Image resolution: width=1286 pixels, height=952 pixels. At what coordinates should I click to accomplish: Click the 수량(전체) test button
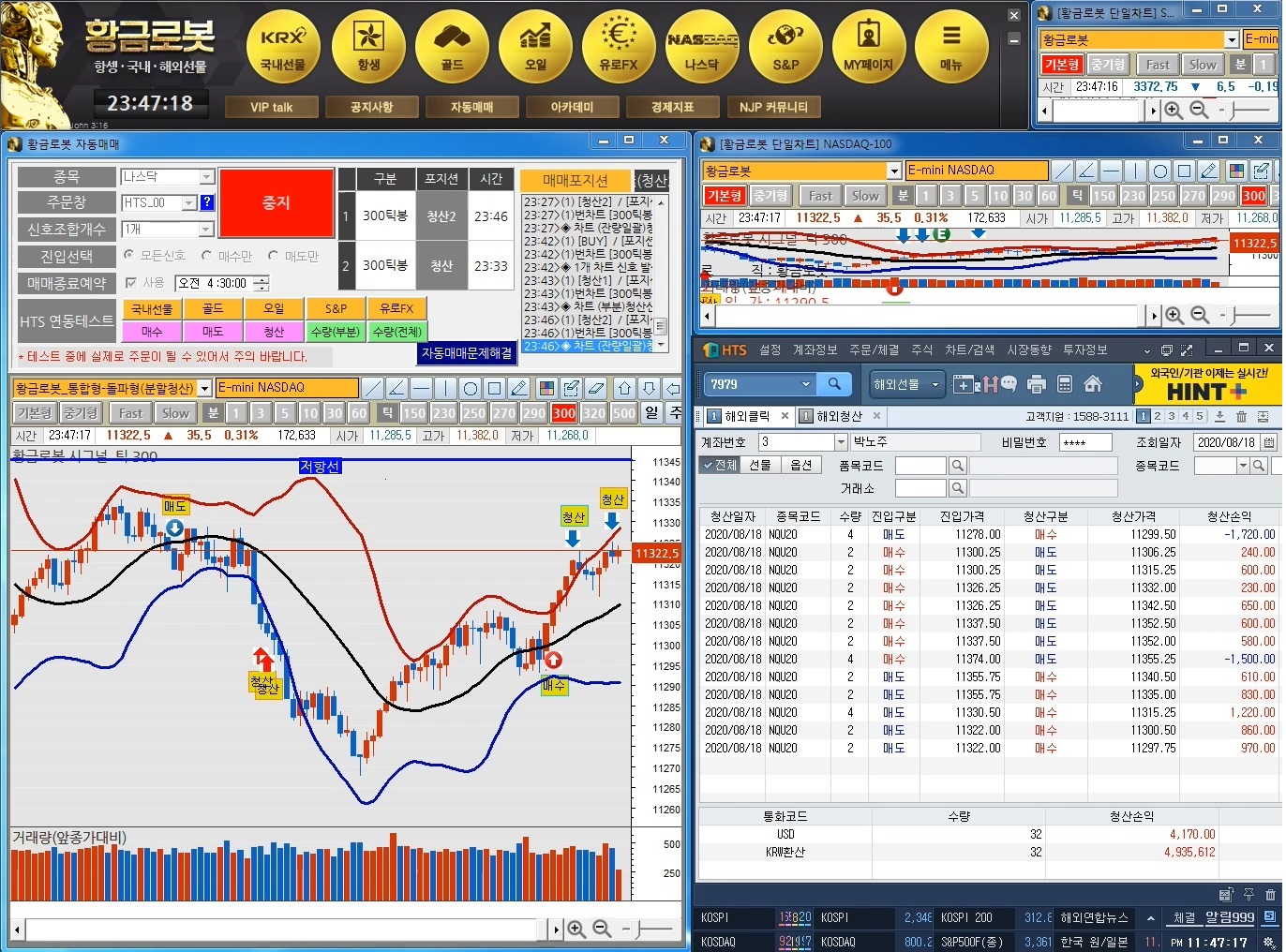coord(396,332)
